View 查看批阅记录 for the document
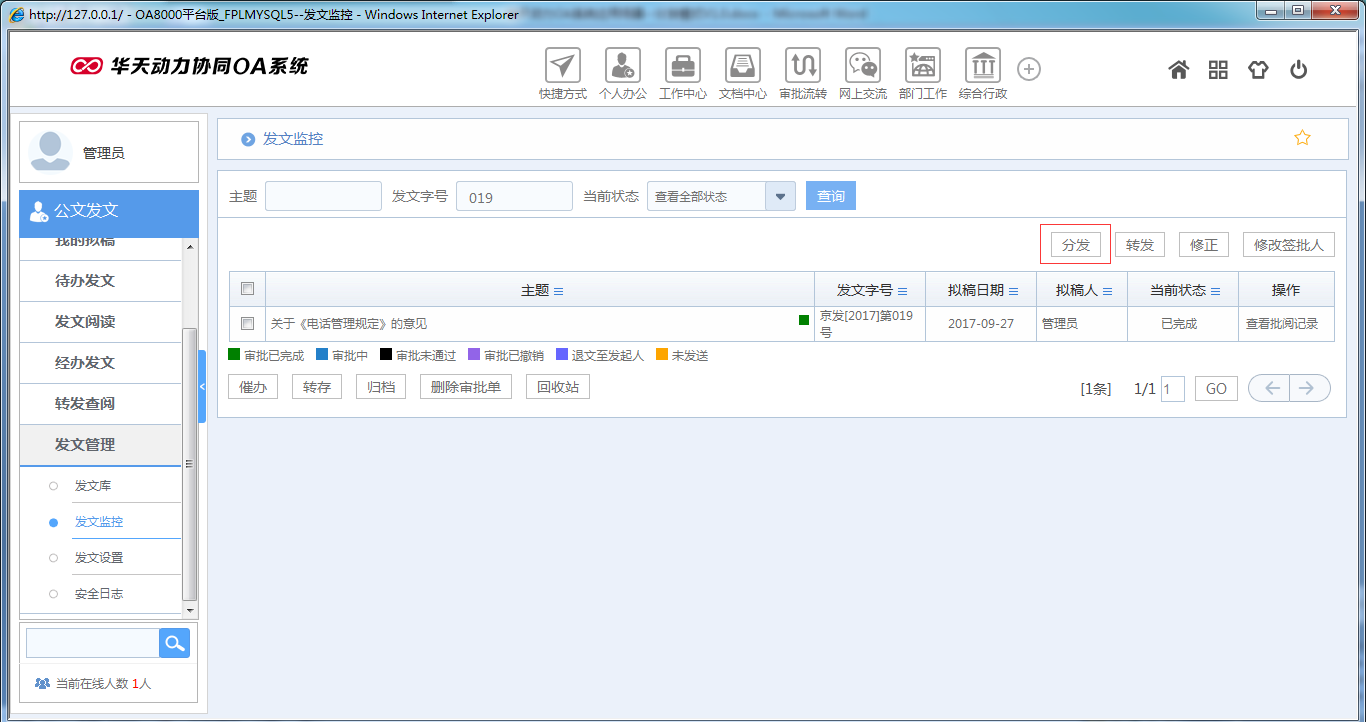The height and width of the screenshot is (722, 1366). coord(1287,323)
